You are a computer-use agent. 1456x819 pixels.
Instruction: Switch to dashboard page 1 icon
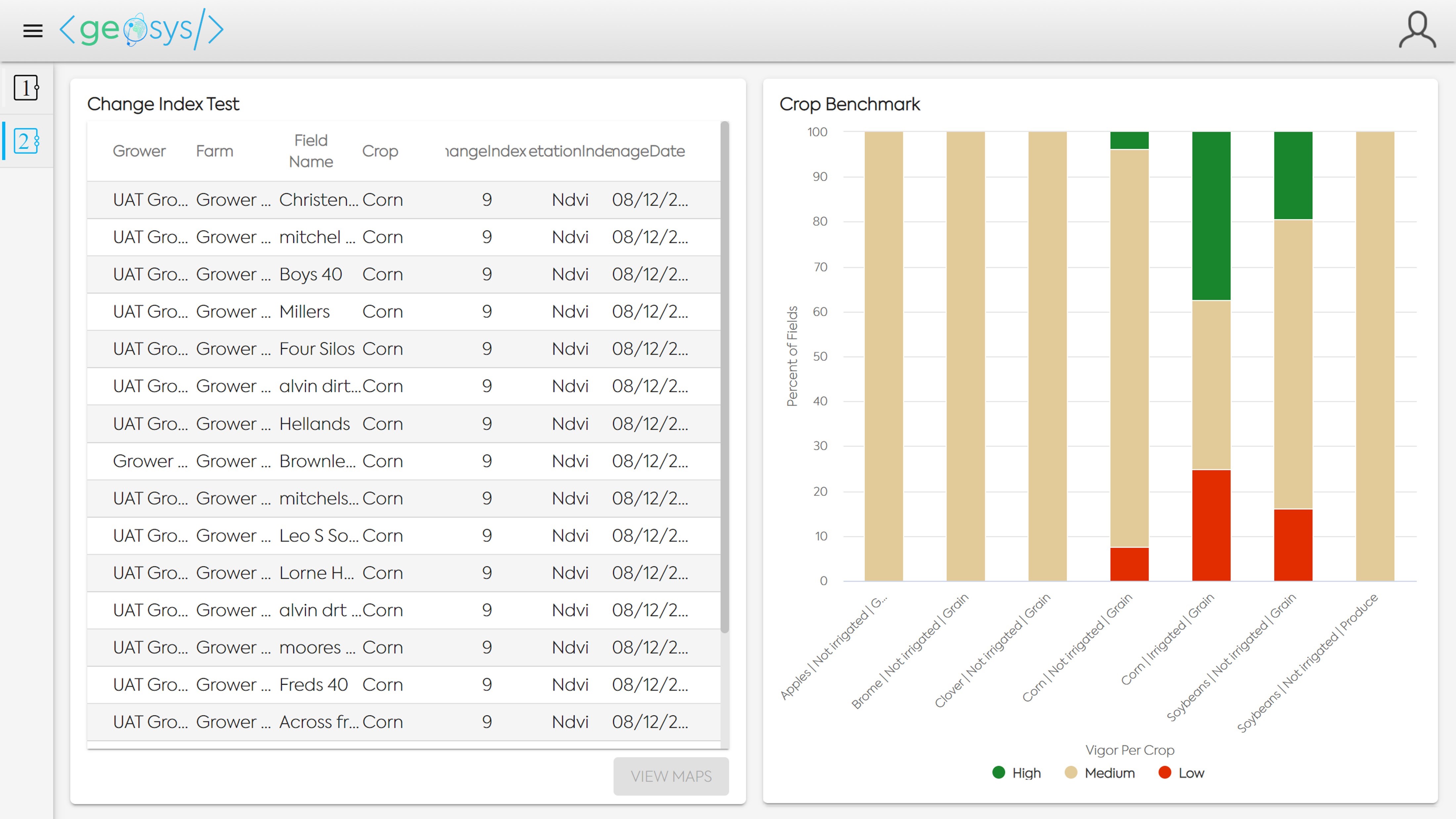coord(26,88)
